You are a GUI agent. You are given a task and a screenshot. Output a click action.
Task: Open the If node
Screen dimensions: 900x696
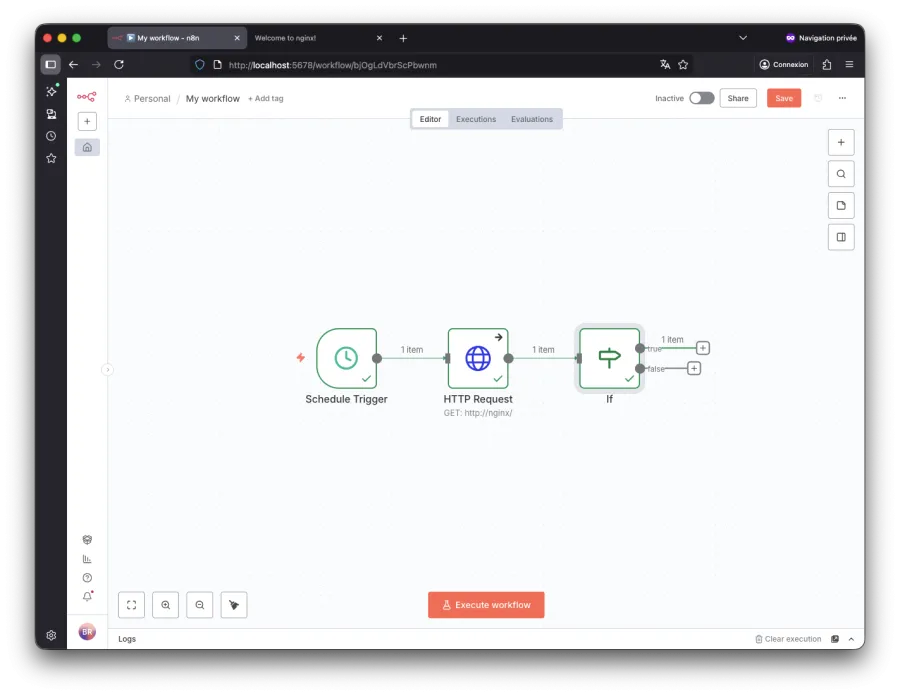[609, 358]
